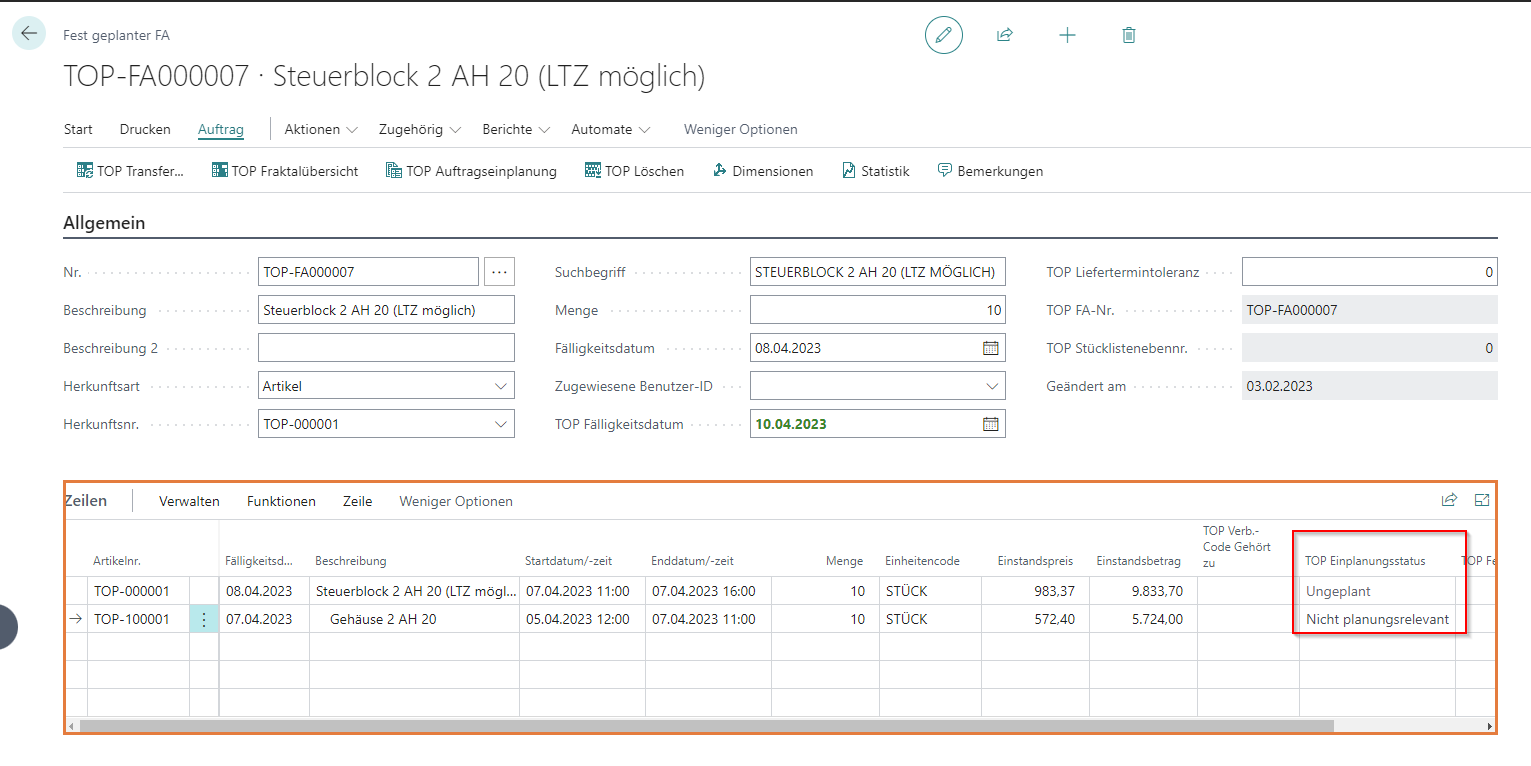Click the share icon in header
The width and height of the screenshot is (1531, 766).
(x=1004, y=35)
